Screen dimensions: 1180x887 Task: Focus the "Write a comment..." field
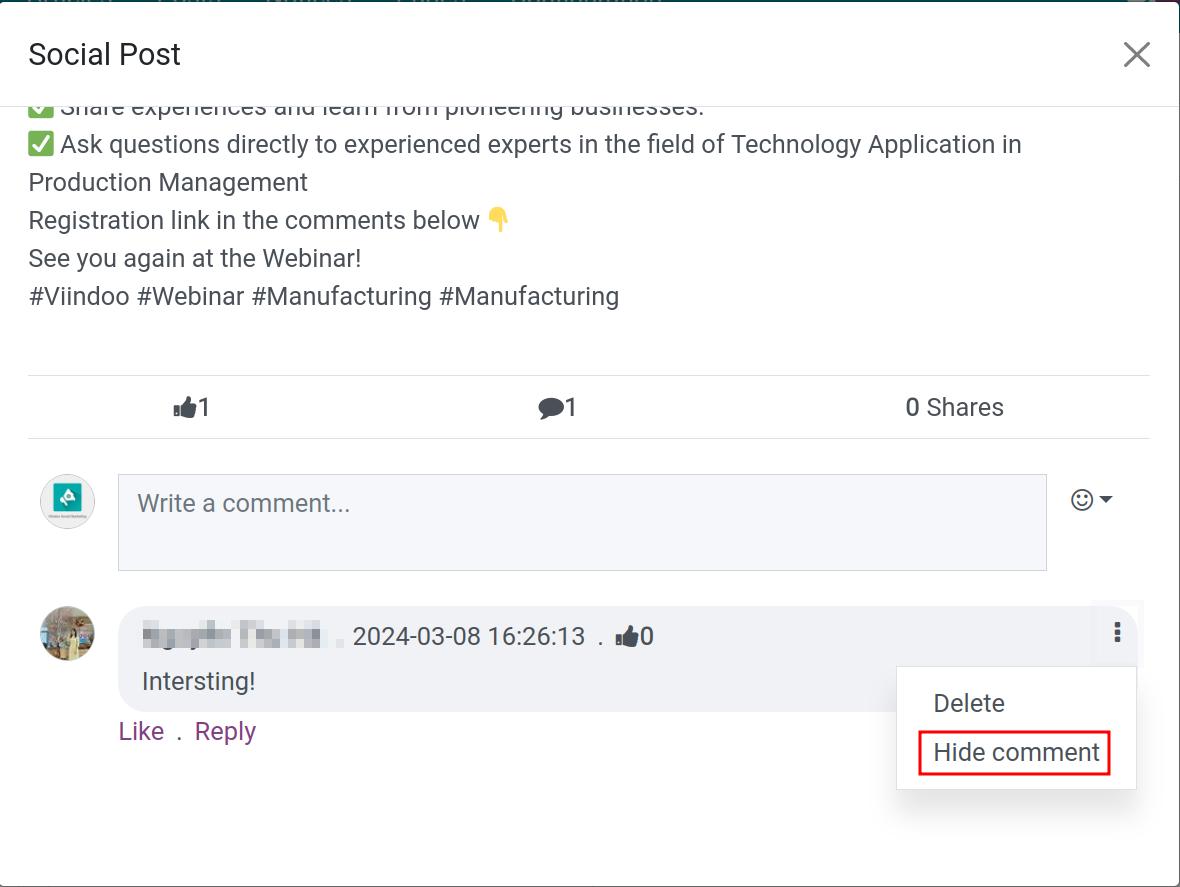tap(582, 522)
